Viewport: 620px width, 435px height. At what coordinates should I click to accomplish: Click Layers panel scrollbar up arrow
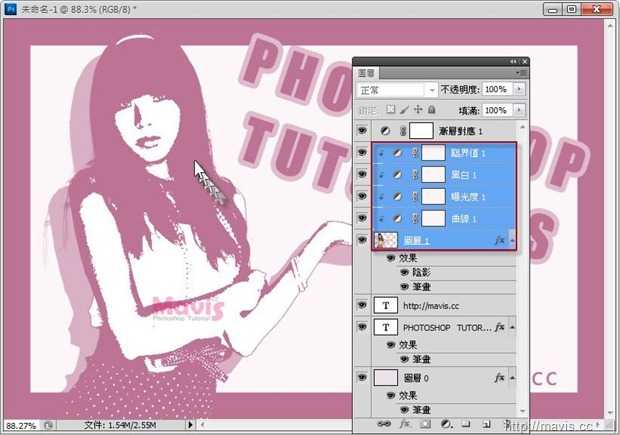tap(523, 127)
